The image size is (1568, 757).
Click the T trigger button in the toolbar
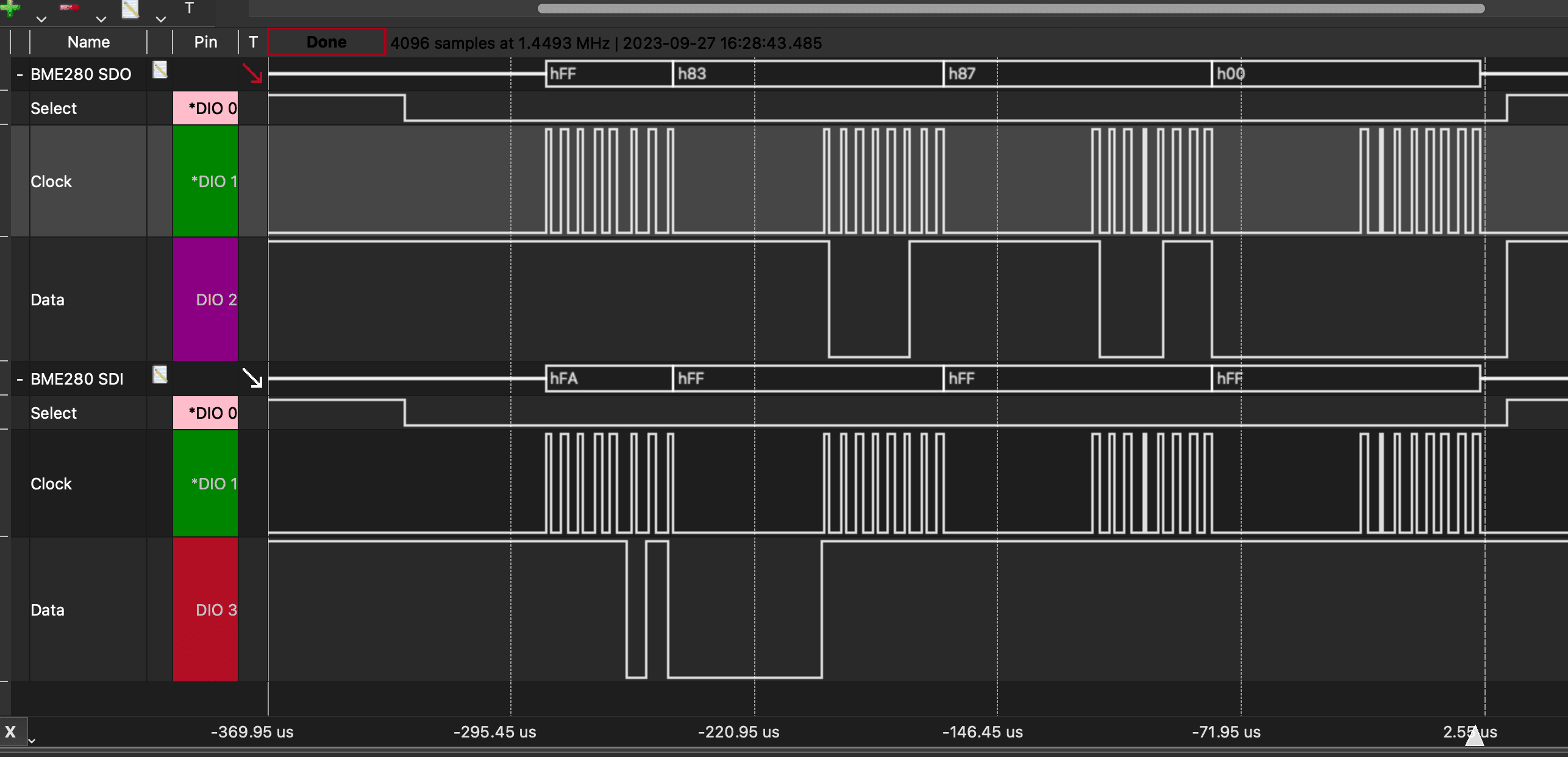pyautogui.click(x=190, y=9)
